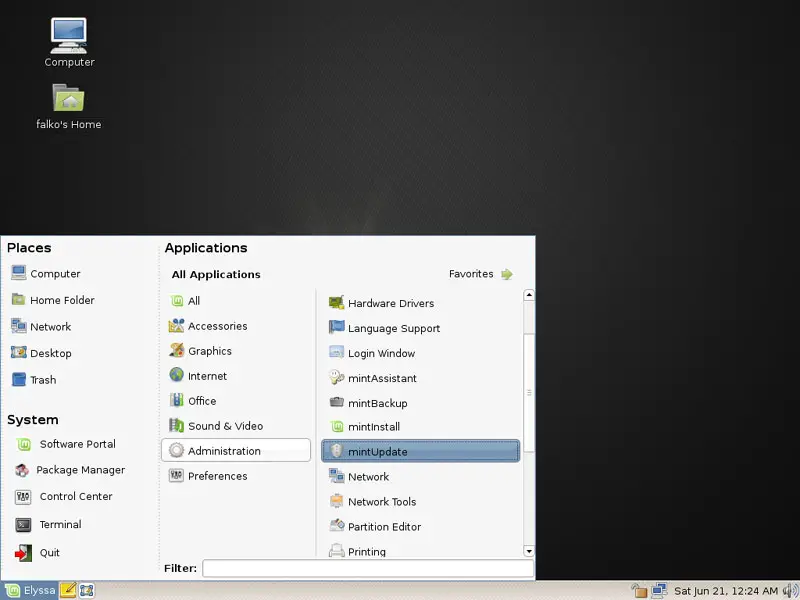Open the Desktop place entry
This screenshot has width=800, height=600.
pos(41,353)
